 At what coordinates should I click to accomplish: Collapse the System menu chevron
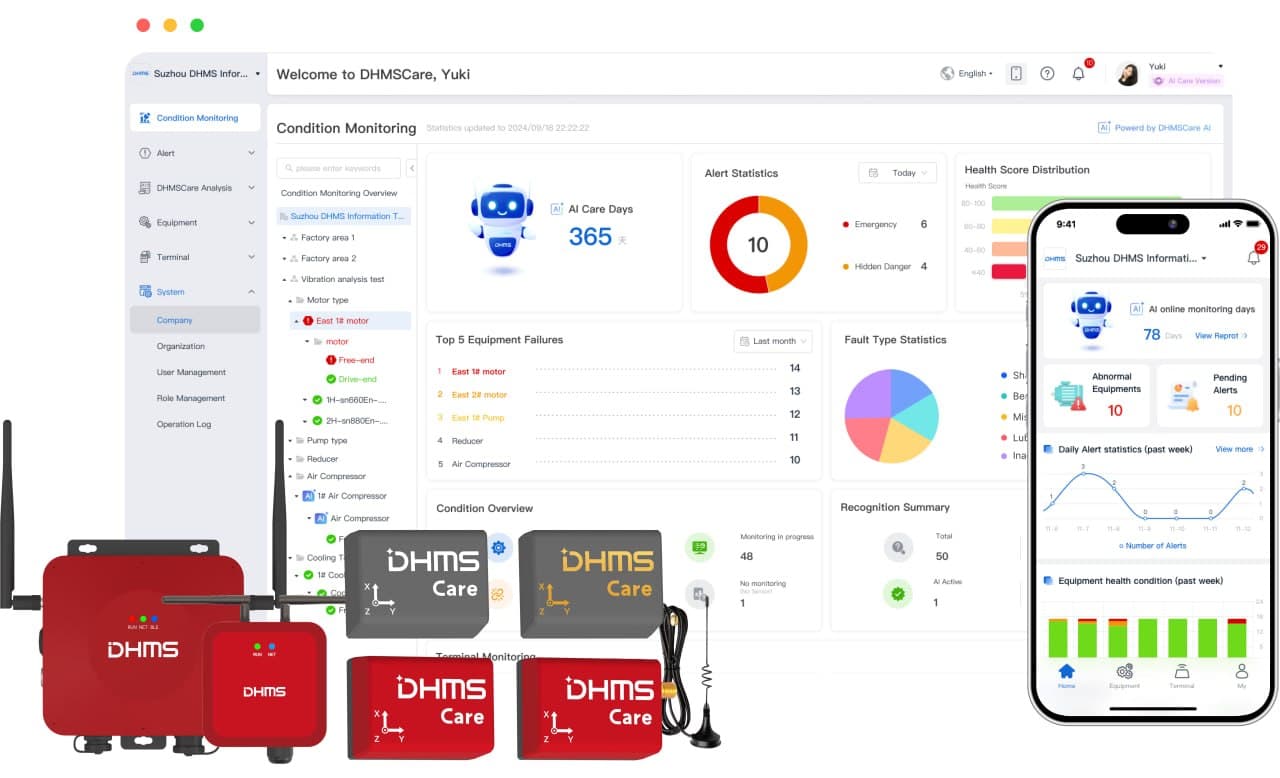251,292
